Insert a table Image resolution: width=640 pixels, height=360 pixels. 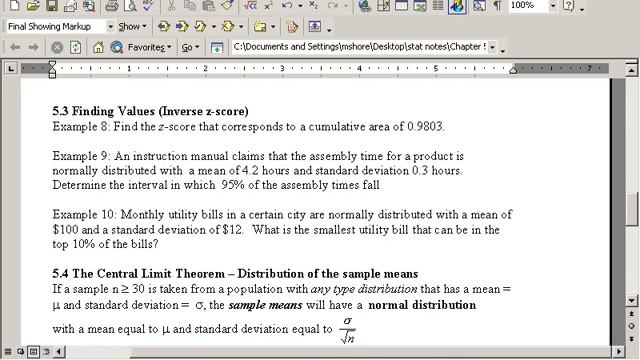point(401,5)
